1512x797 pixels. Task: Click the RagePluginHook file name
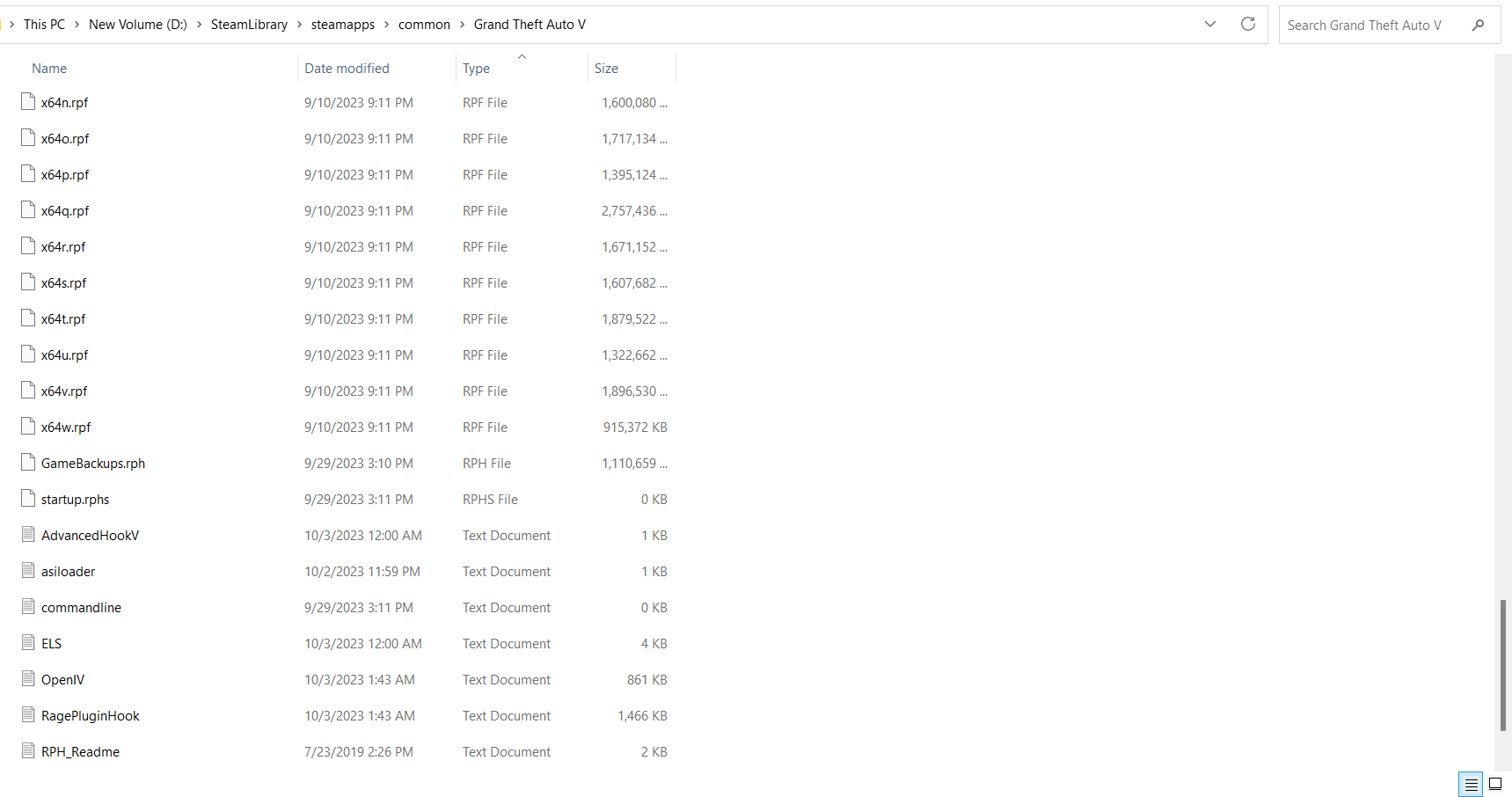91,716
